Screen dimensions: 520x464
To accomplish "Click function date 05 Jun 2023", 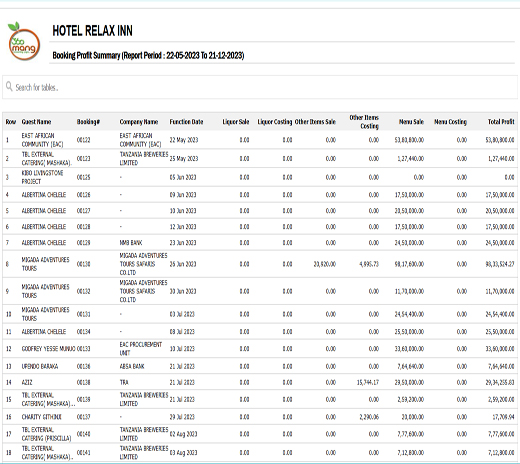I will tap(183, 177).
